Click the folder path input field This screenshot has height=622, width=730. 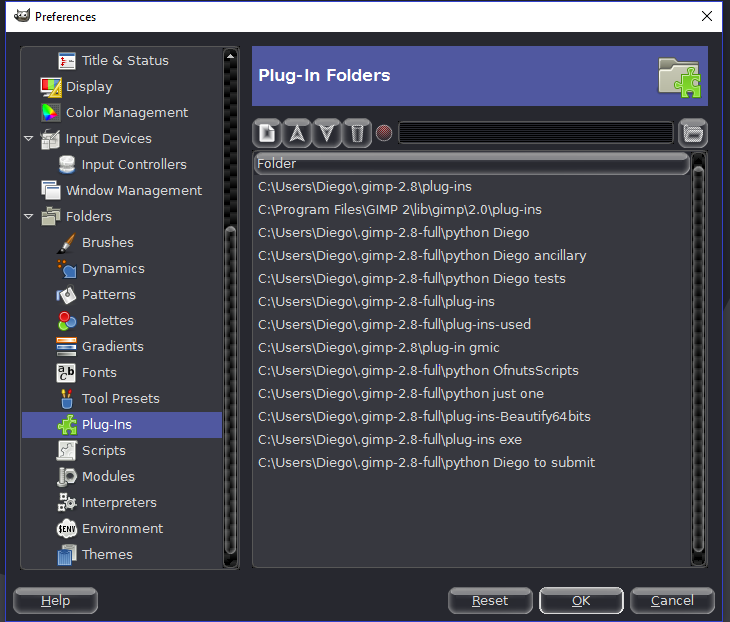coord(536,133)
